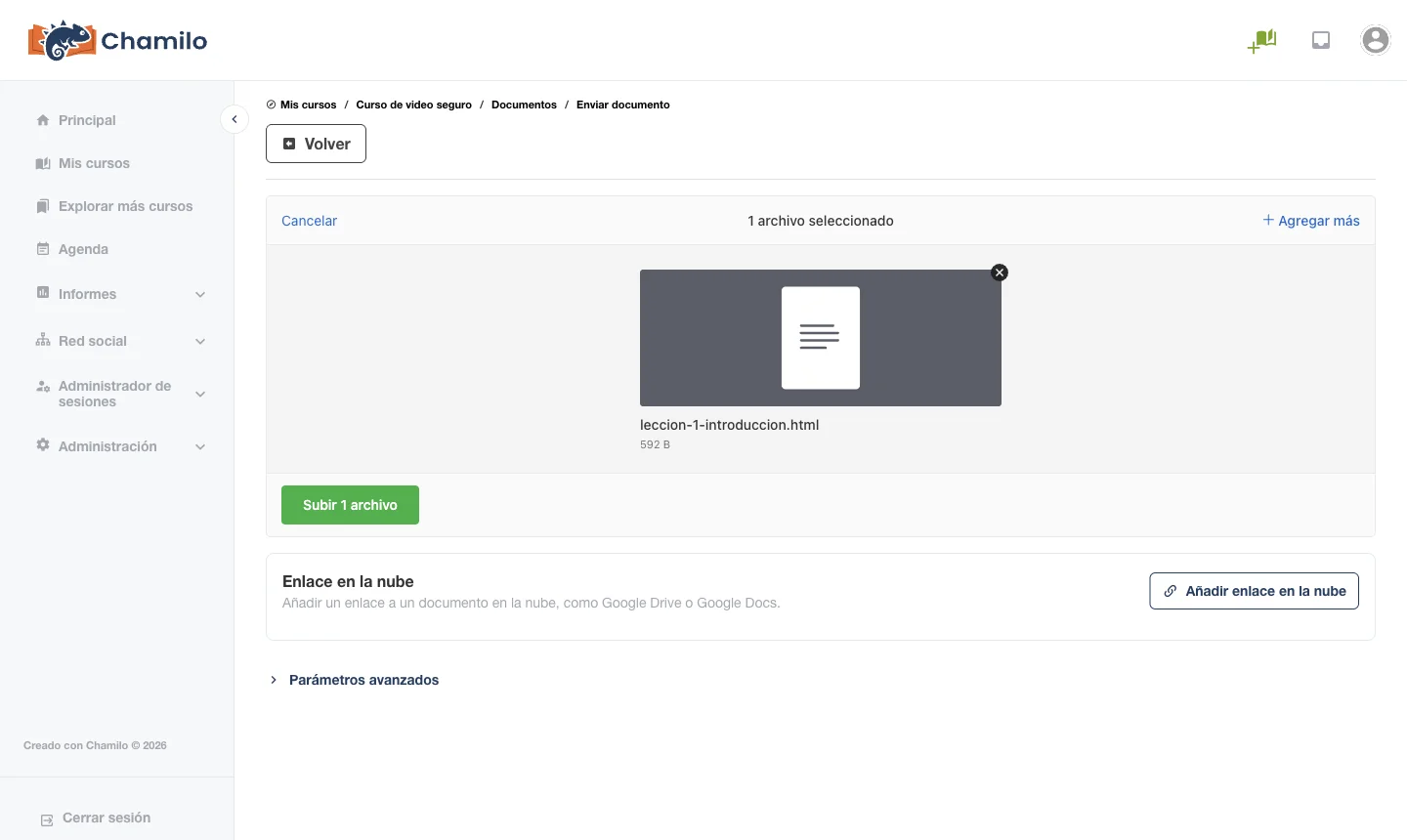Expand the Informes submenu chevron

(x=200, y=294)
